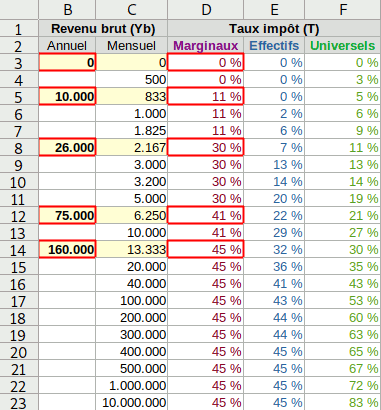This screenshot has height=410, width=381.
Task: Click the effective rate 32 % cell
Action: 274,250
